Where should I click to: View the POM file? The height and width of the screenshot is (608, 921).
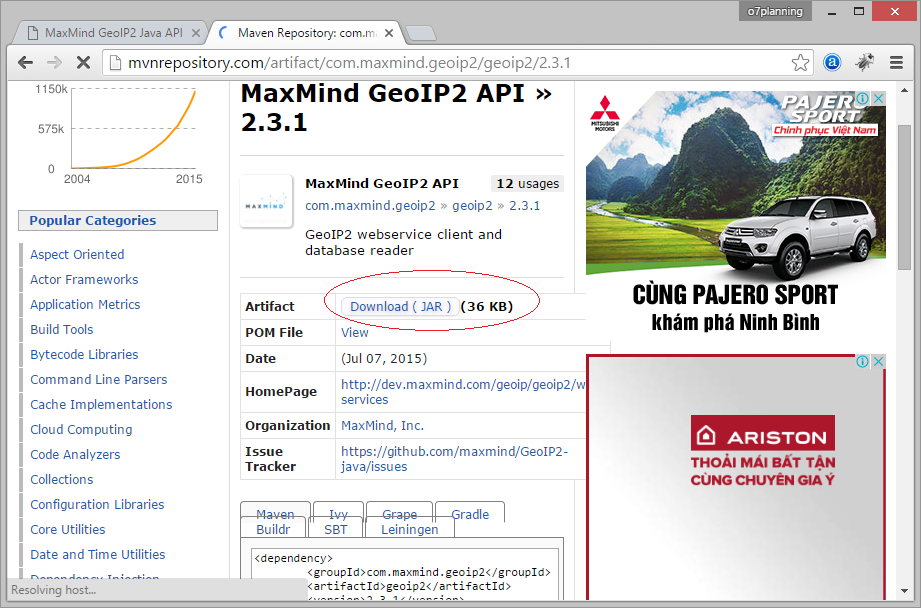[x=355, y=332]
